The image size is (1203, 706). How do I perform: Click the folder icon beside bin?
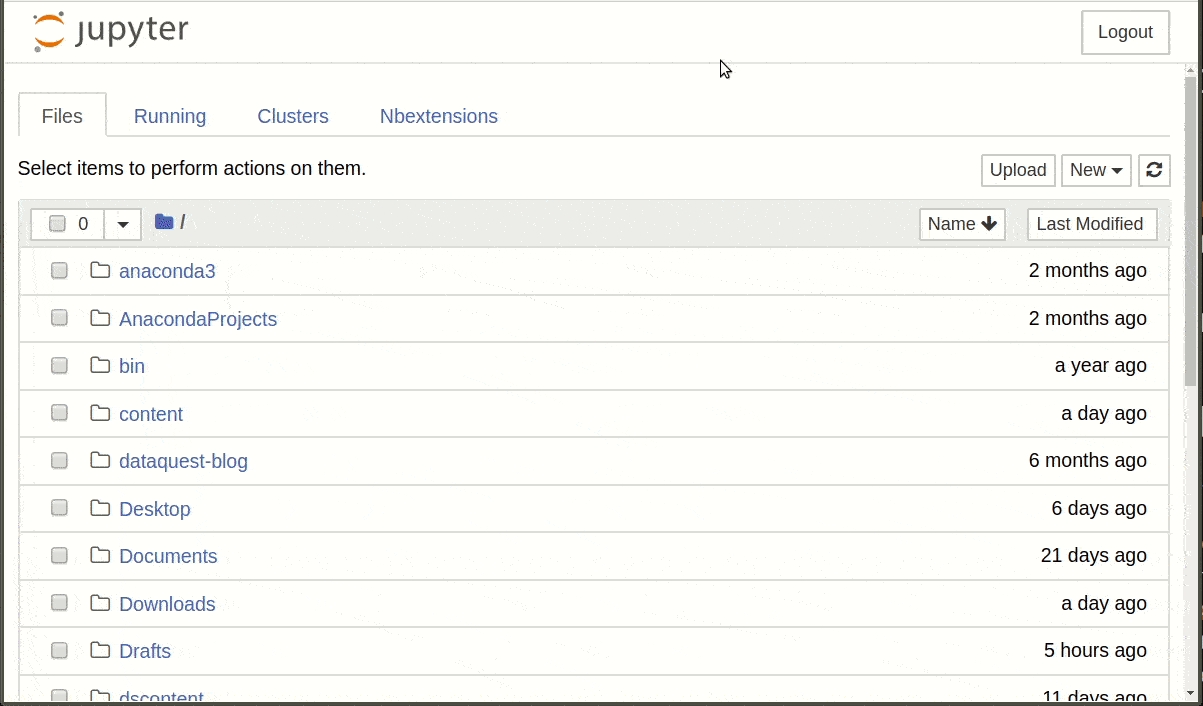pos(100,365)
